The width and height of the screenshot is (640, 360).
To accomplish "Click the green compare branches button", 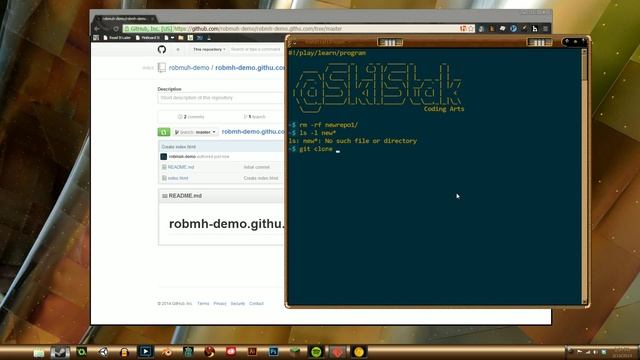I will click(164, 132).
